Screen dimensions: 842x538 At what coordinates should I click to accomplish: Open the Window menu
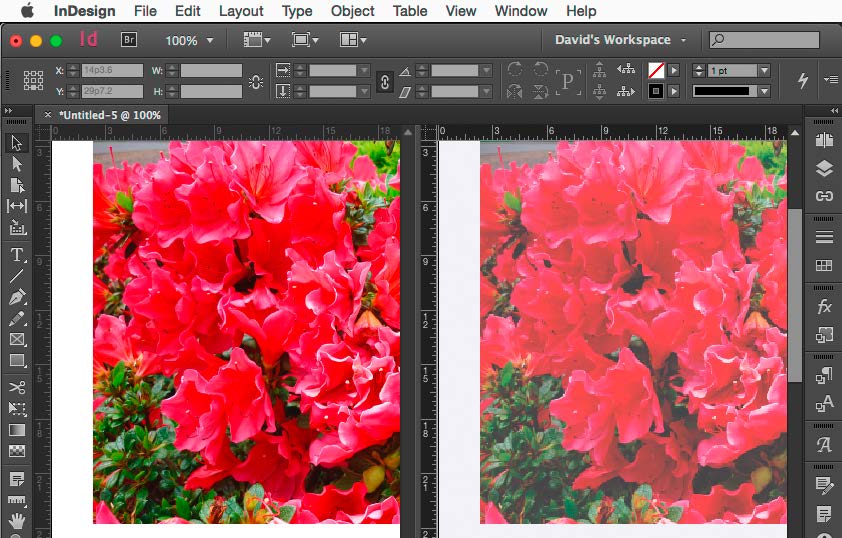[x=521, y=11]
